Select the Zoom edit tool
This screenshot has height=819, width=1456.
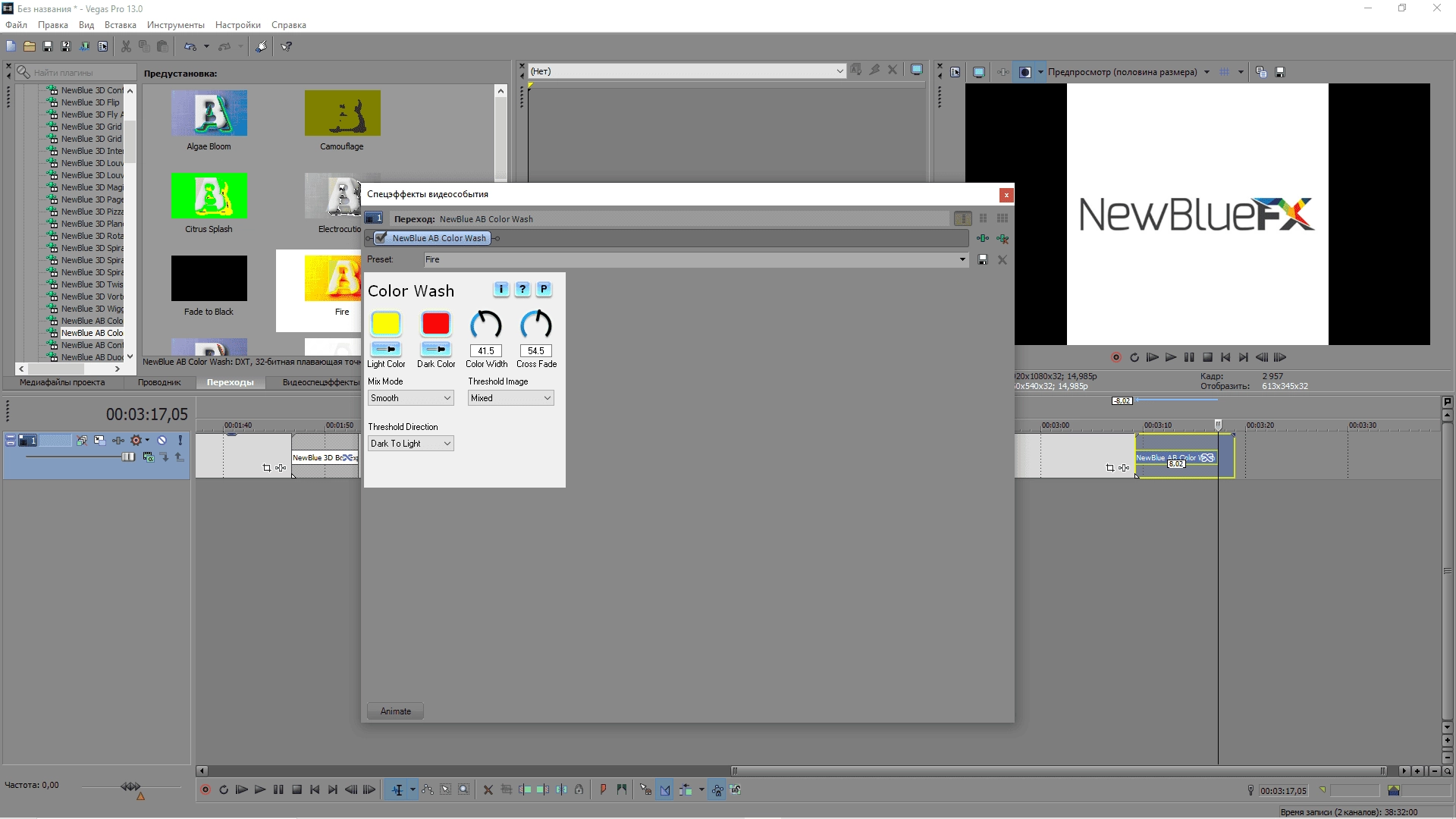point(463,789)
